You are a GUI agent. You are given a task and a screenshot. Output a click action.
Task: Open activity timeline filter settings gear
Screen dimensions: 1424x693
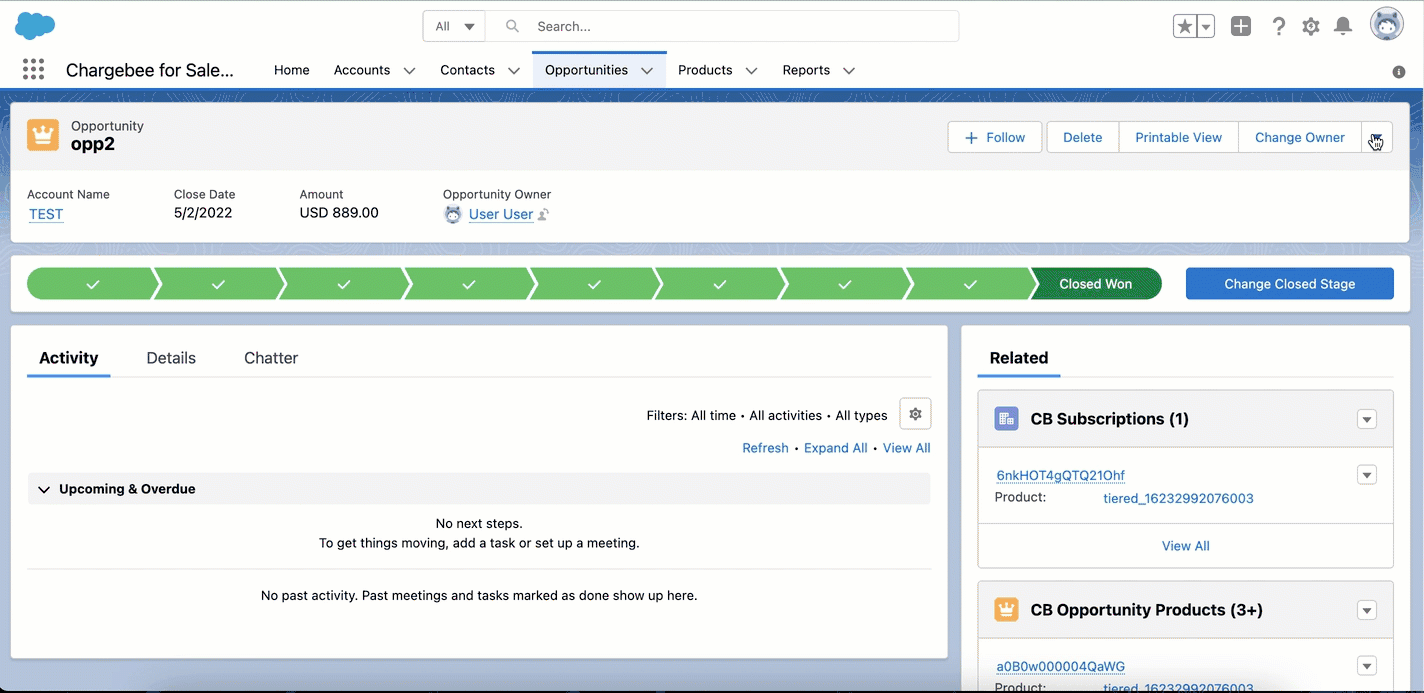915,414
